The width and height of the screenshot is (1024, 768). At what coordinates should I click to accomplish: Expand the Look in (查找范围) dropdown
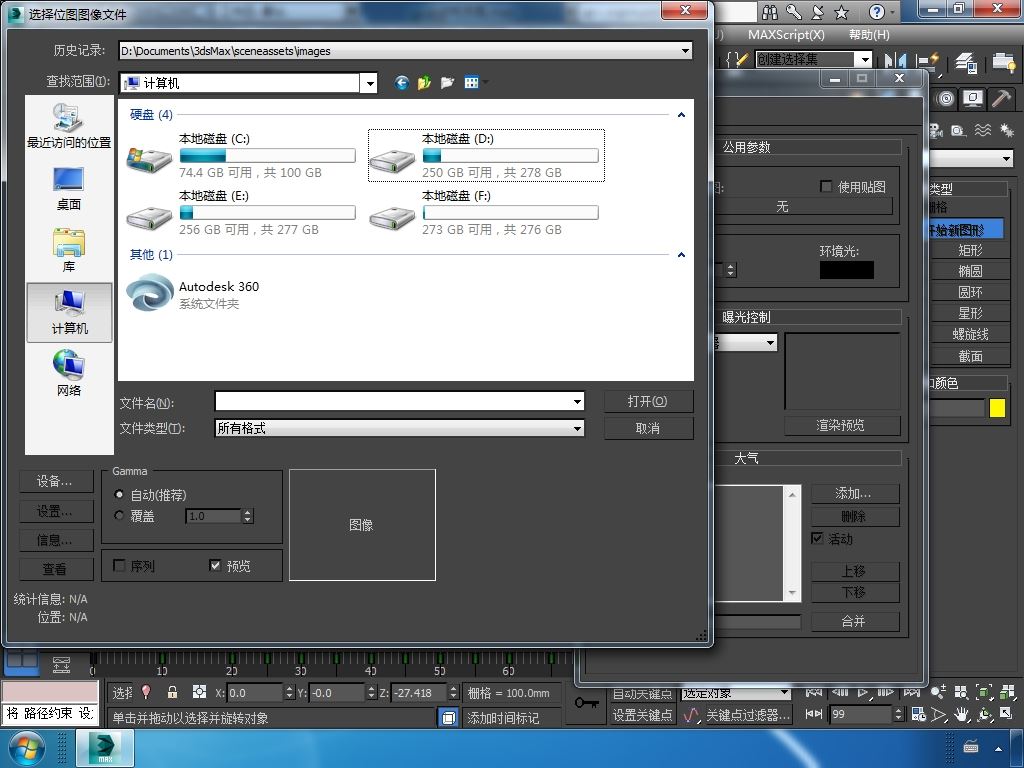pyautogui.click(x=370, y=83)
